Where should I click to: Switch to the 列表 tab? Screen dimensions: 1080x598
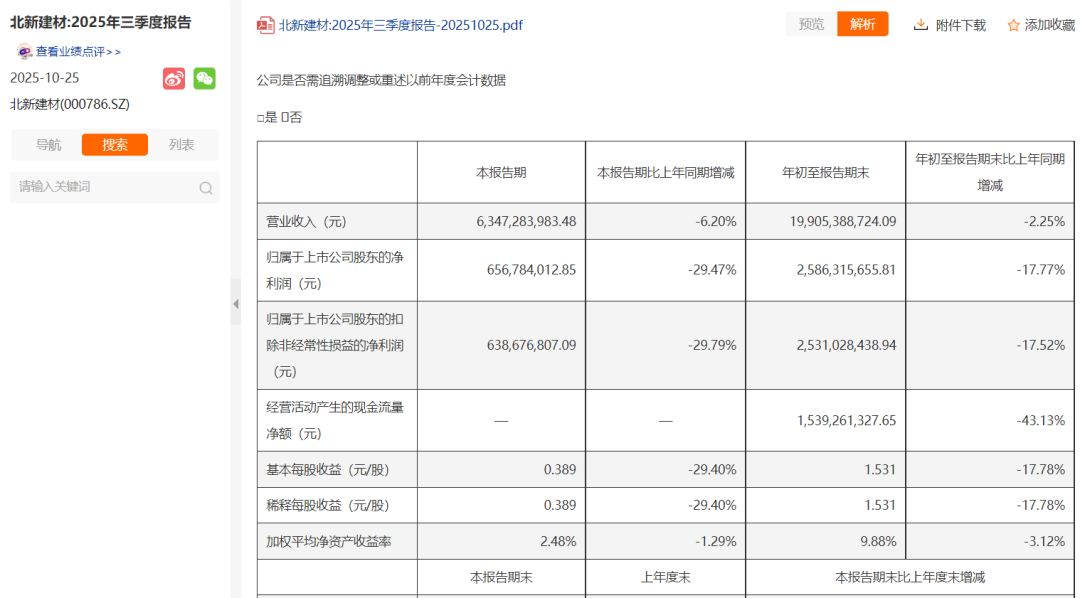pos(182,145)
